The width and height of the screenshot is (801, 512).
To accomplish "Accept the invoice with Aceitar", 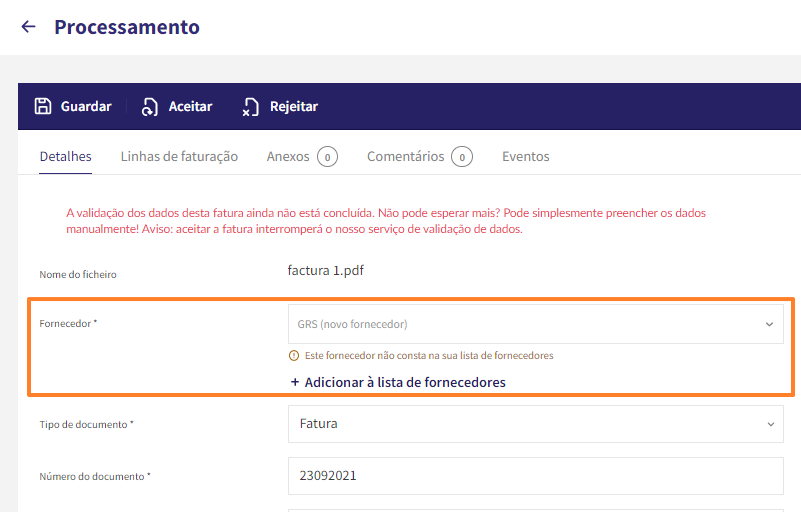I will point(190,106).
